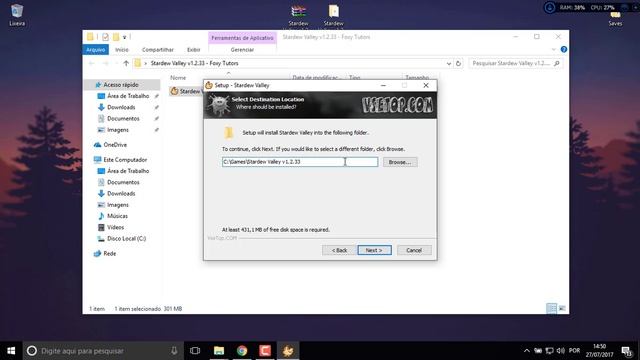Switch to Stardew setup taskbar icon
This screenshot has height=360, width=640.
[x=288, y=351]
